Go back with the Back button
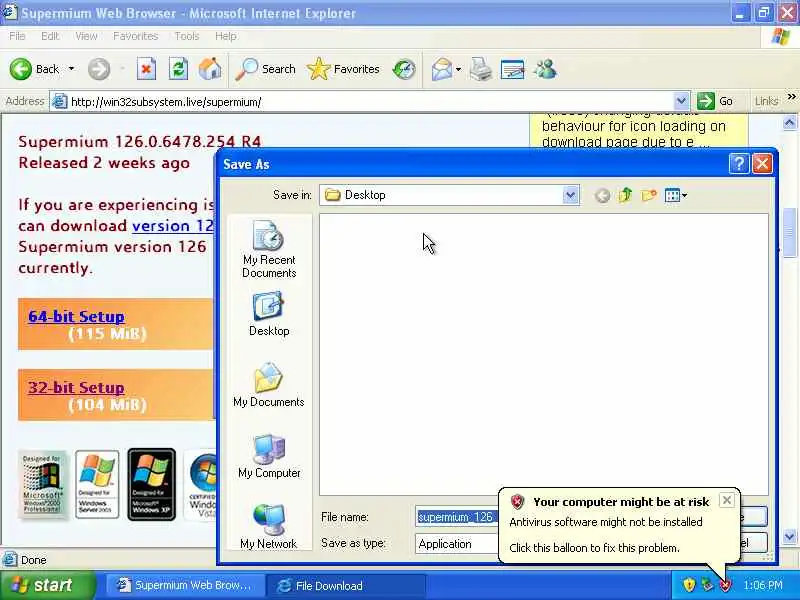The width and height of the screenshot is (800, 600). pos(34,69)
